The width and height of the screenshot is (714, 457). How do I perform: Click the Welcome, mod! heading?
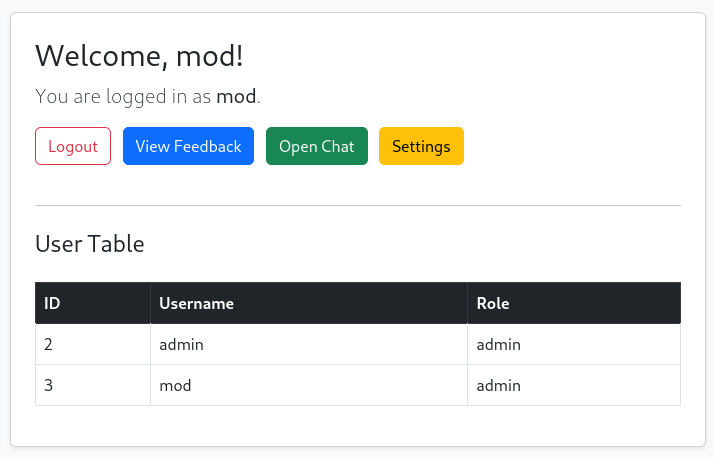[139, 56]
